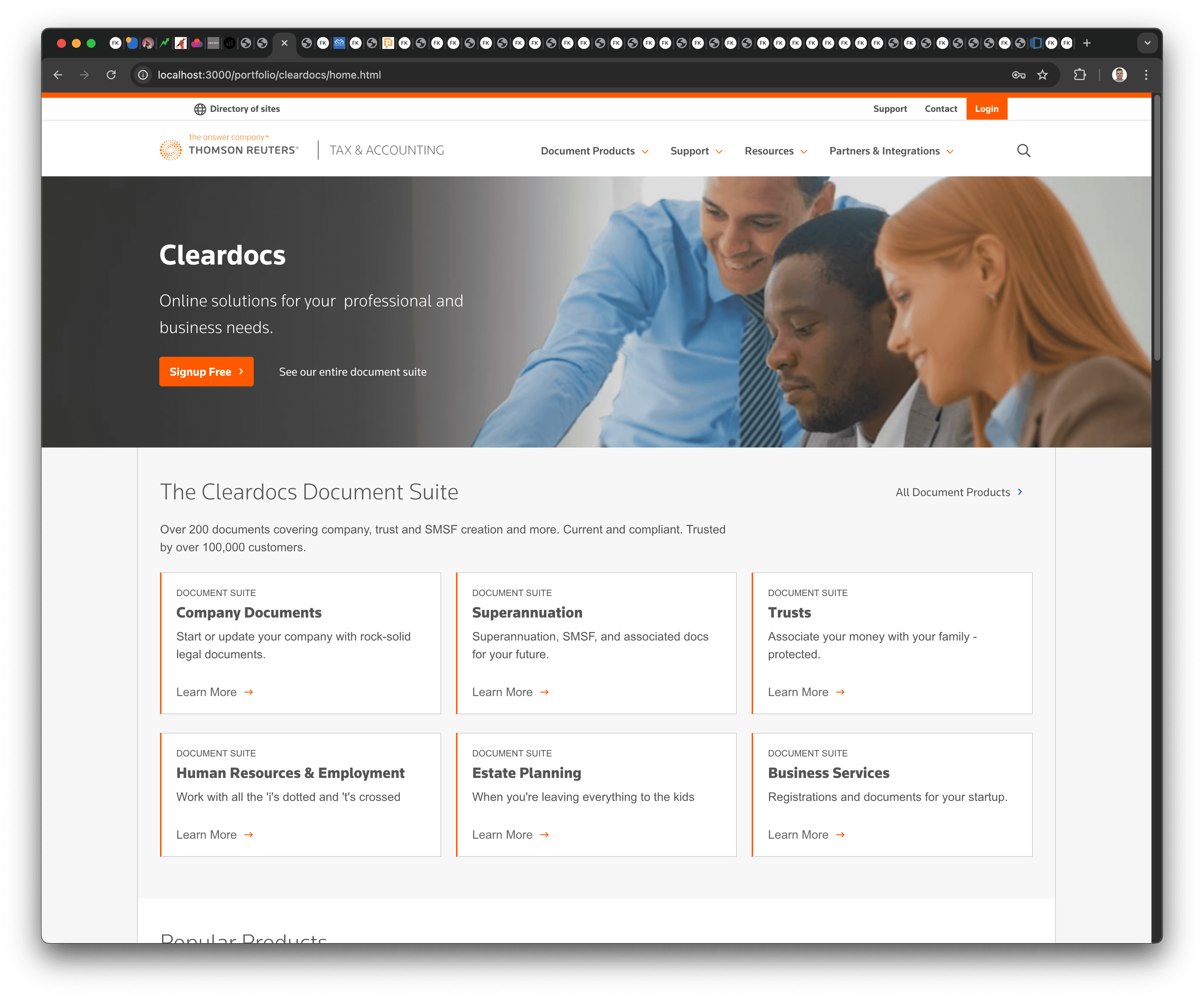The height and width of the screenshot is (998, 1204).
Task: Click Human Resources & Employment heading
Action: point(290,773)
